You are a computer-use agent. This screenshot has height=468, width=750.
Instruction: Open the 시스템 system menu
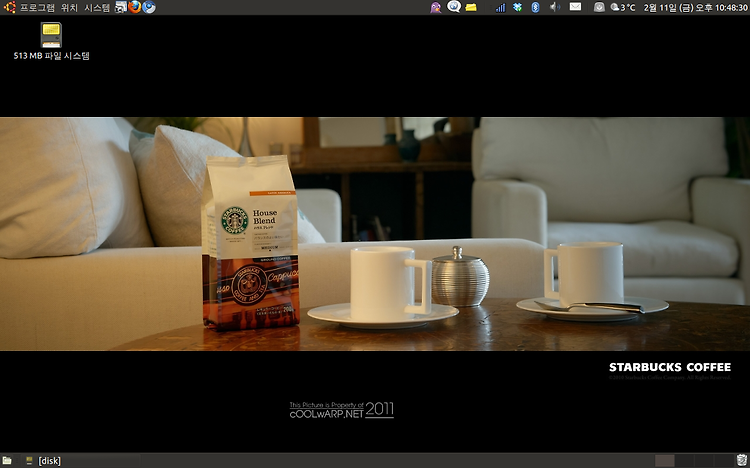click(97, 8)
